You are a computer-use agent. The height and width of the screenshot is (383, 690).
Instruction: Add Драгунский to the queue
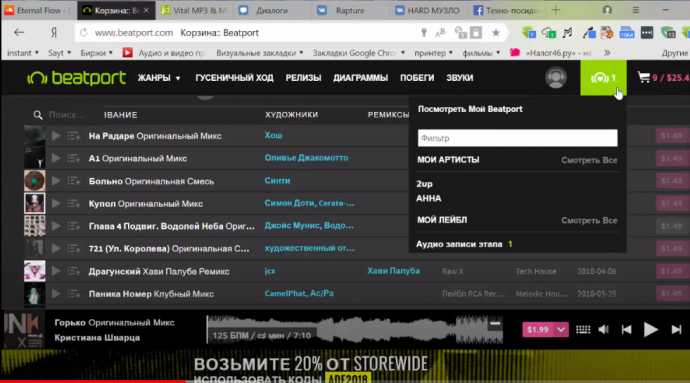coord(73,271)
